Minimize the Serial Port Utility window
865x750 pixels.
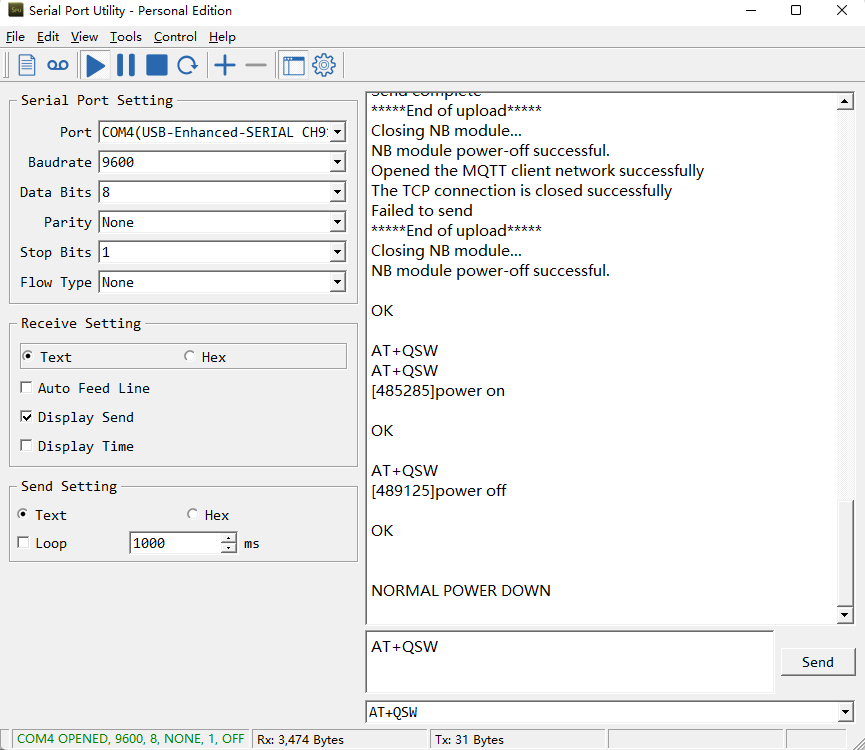click(x=751, y=10)
